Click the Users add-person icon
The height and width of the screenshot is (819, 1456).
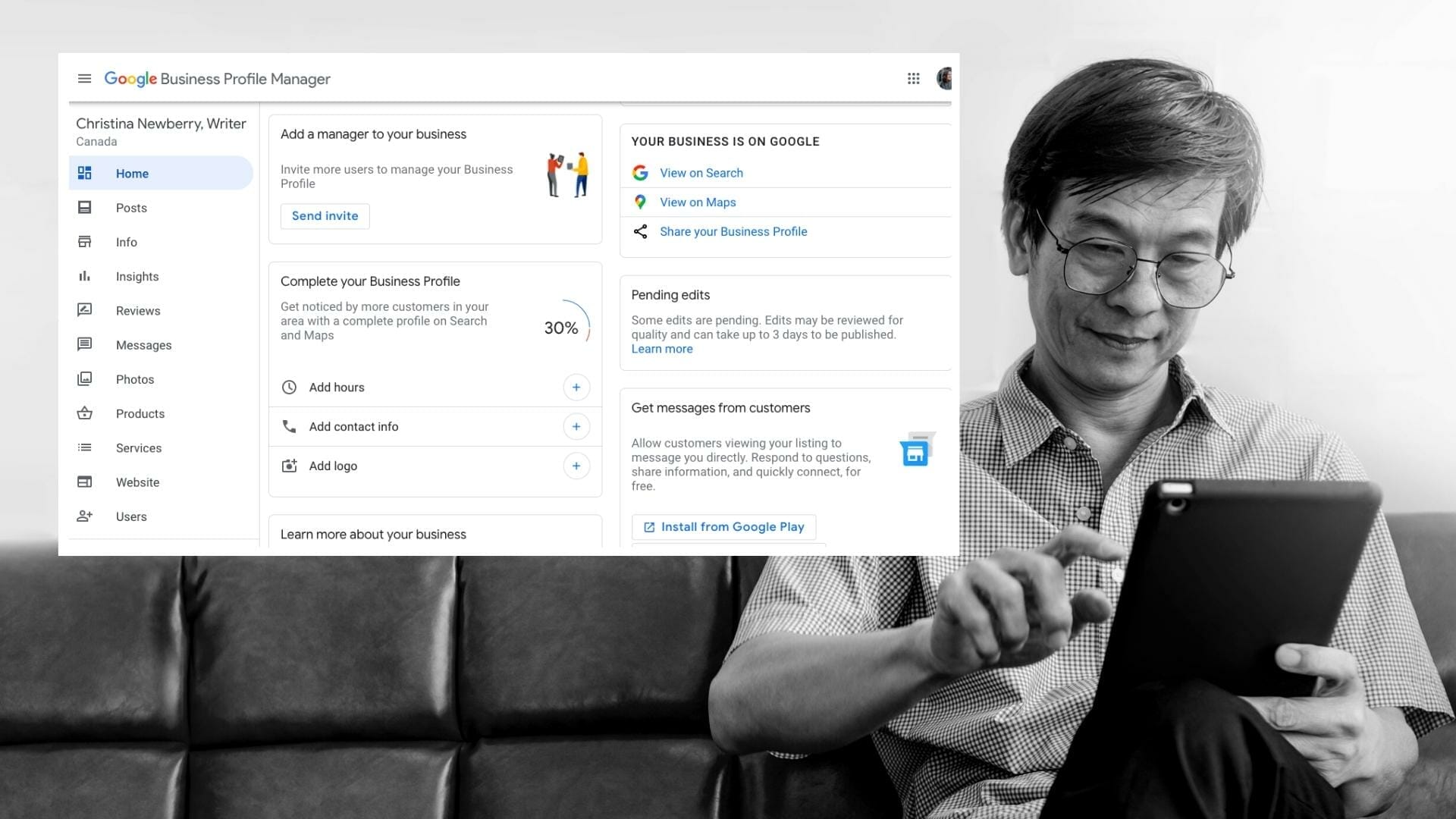tap(85, 516)
